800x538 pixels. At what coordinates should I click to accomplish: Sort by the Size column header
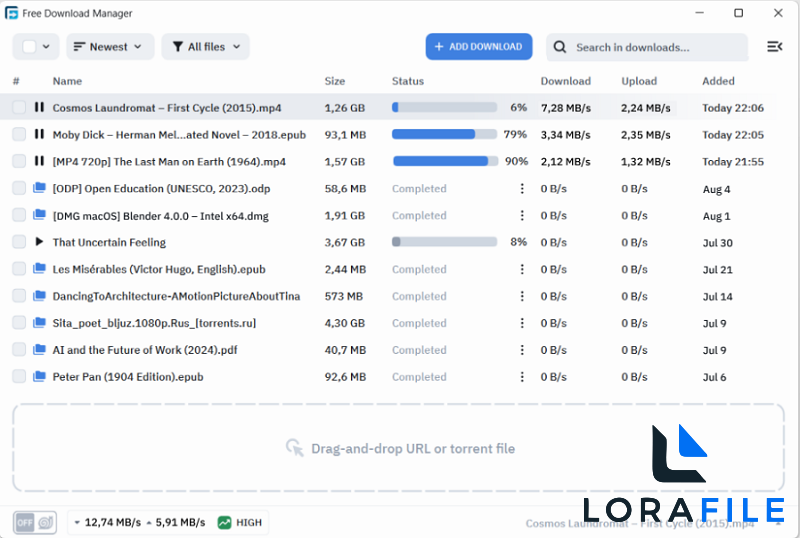click(x=335, y=81)
